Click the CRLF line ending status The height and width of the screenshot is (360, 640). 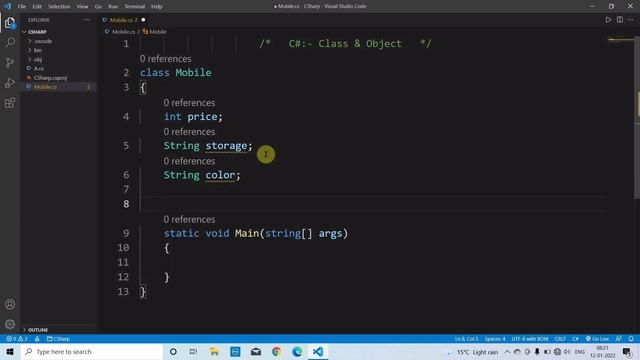coord(560,339)
